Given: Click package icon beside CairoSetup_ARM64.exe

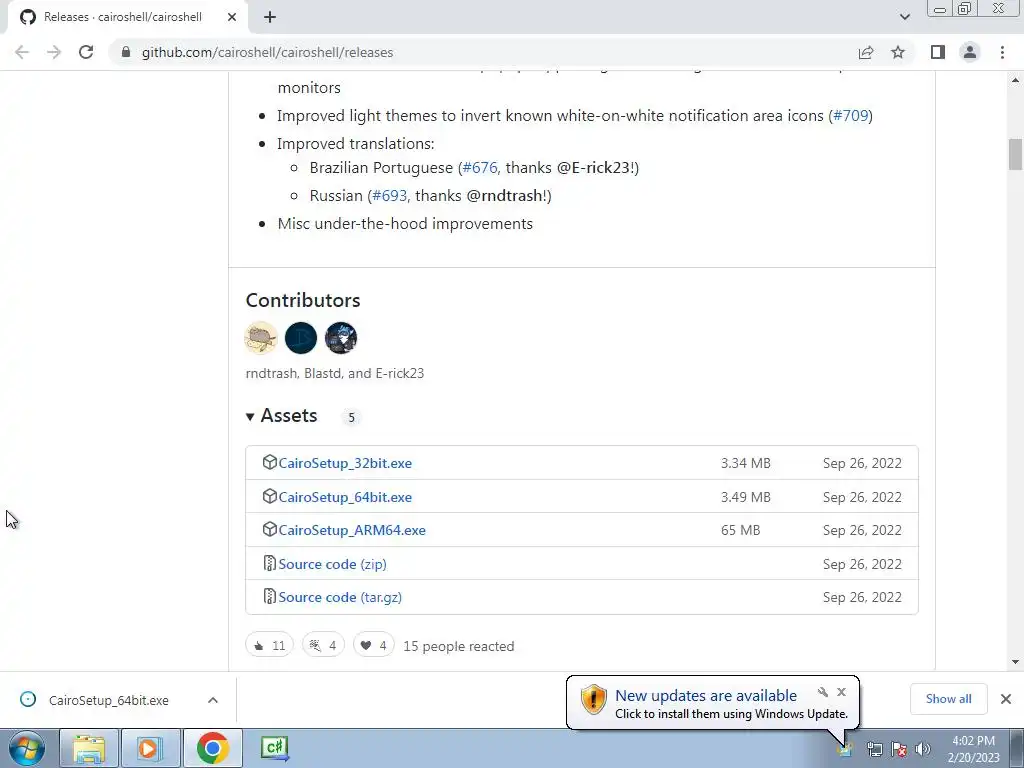Looking at the screenshot, I should click(x=270, y=530).
